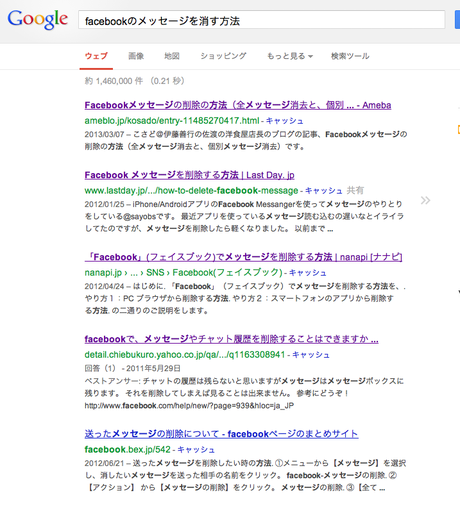Click the ameblo.jp/kosado green URL text
The image size is (460, 509).
172,121
